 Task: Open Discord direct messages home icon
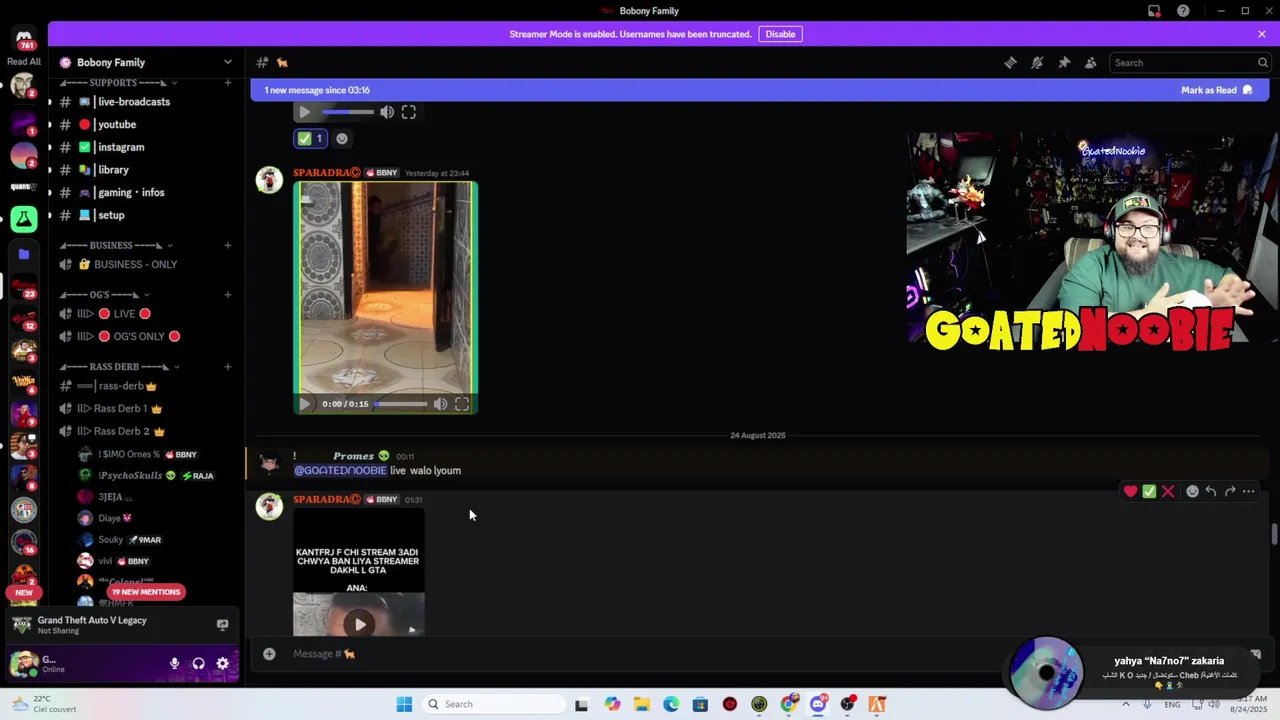[24, 39]
